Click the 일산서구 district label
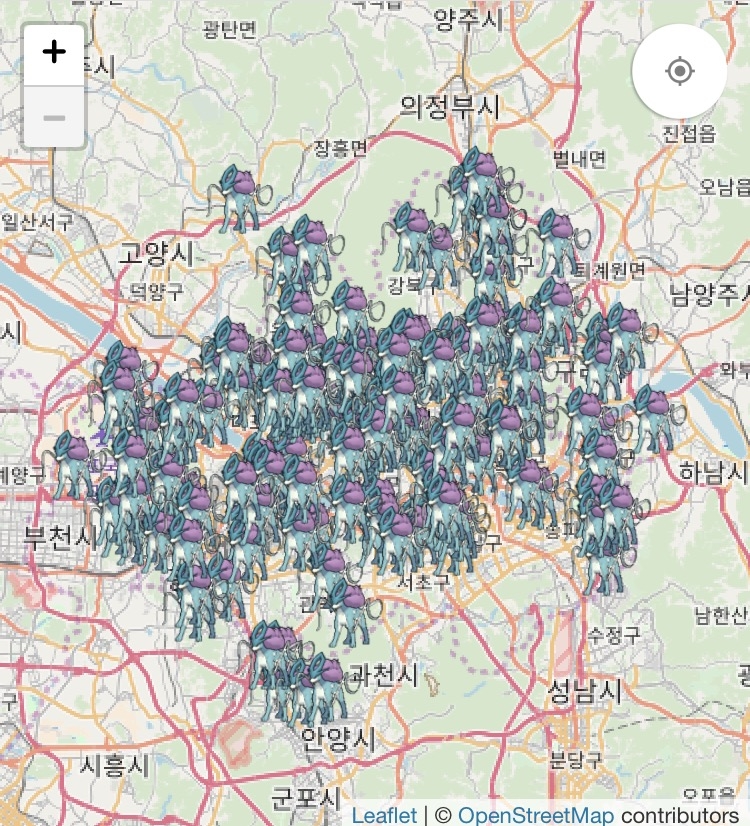Image resolution: width=750 pixels, height=826 pixels. [37, 222]
